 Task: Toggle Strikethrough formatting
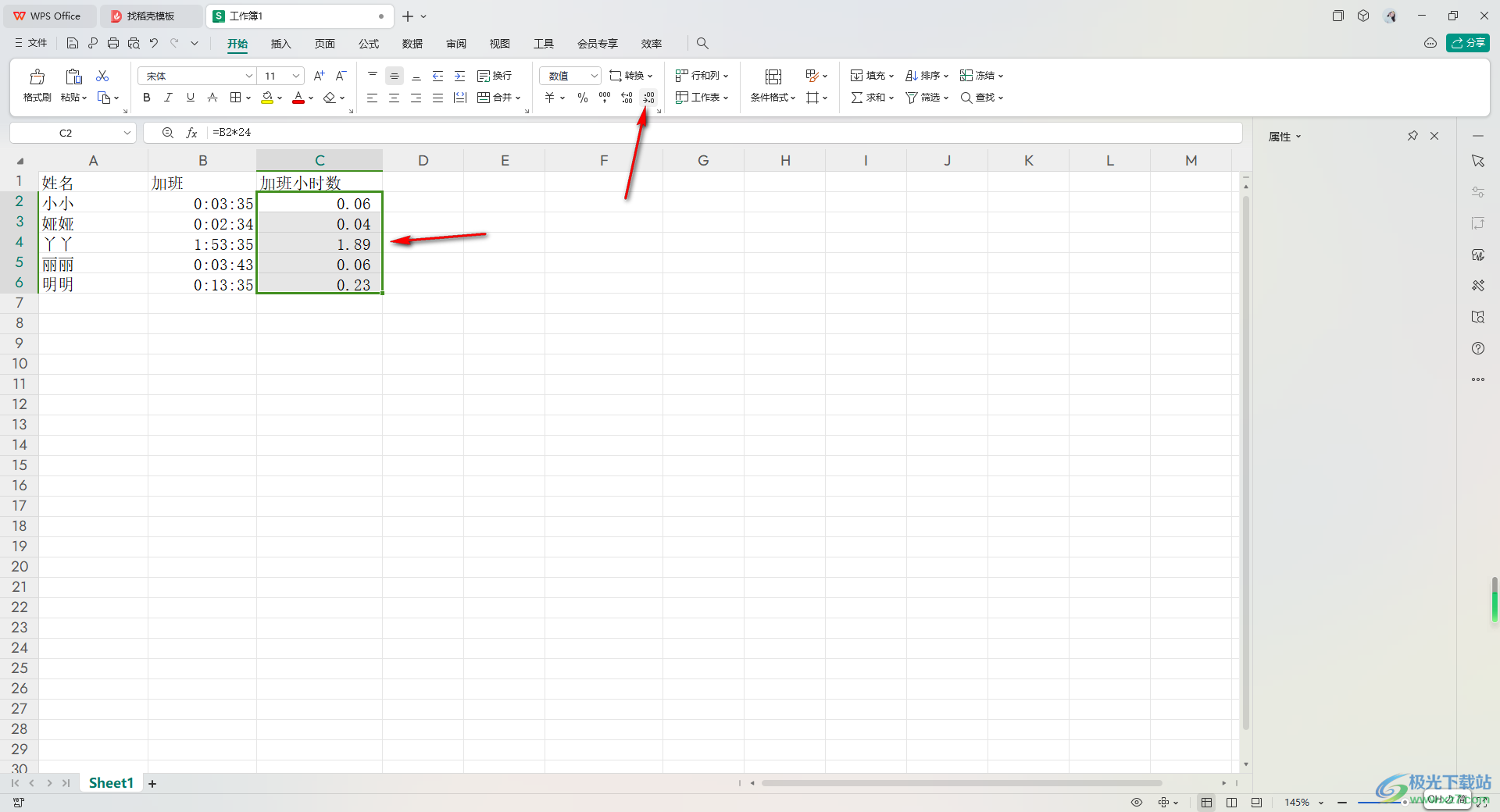(x=212, y=98)
